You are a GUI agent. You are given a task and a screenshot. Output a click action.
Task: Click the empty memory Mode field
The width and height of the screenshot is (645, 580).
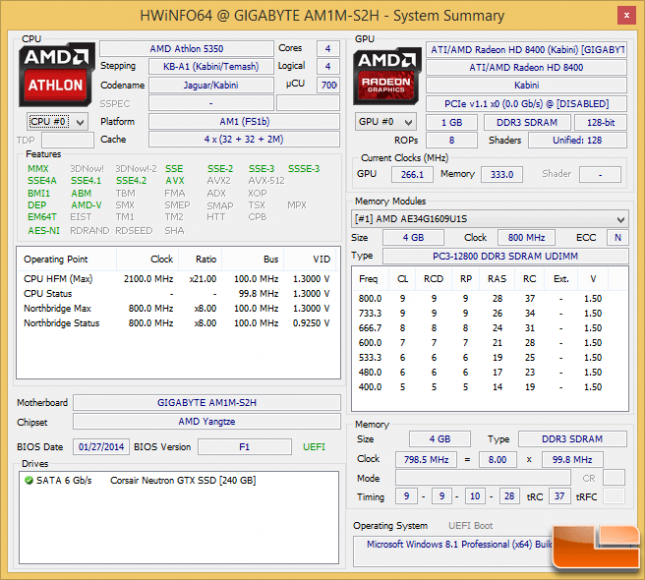tap(483, 478)
